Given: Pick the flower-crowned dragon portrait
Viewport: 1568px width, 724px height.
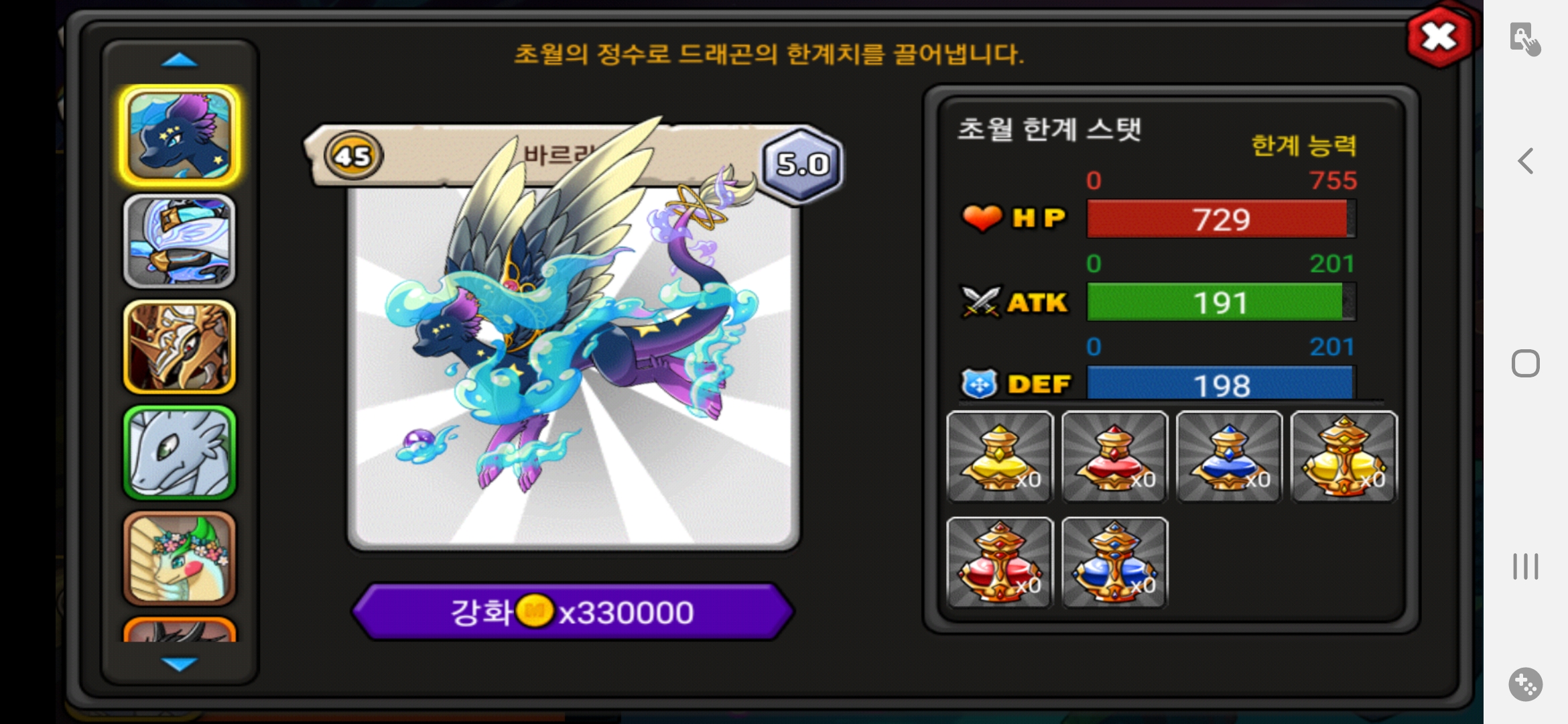Looking at the screenshot, I should tap(180, 558).
